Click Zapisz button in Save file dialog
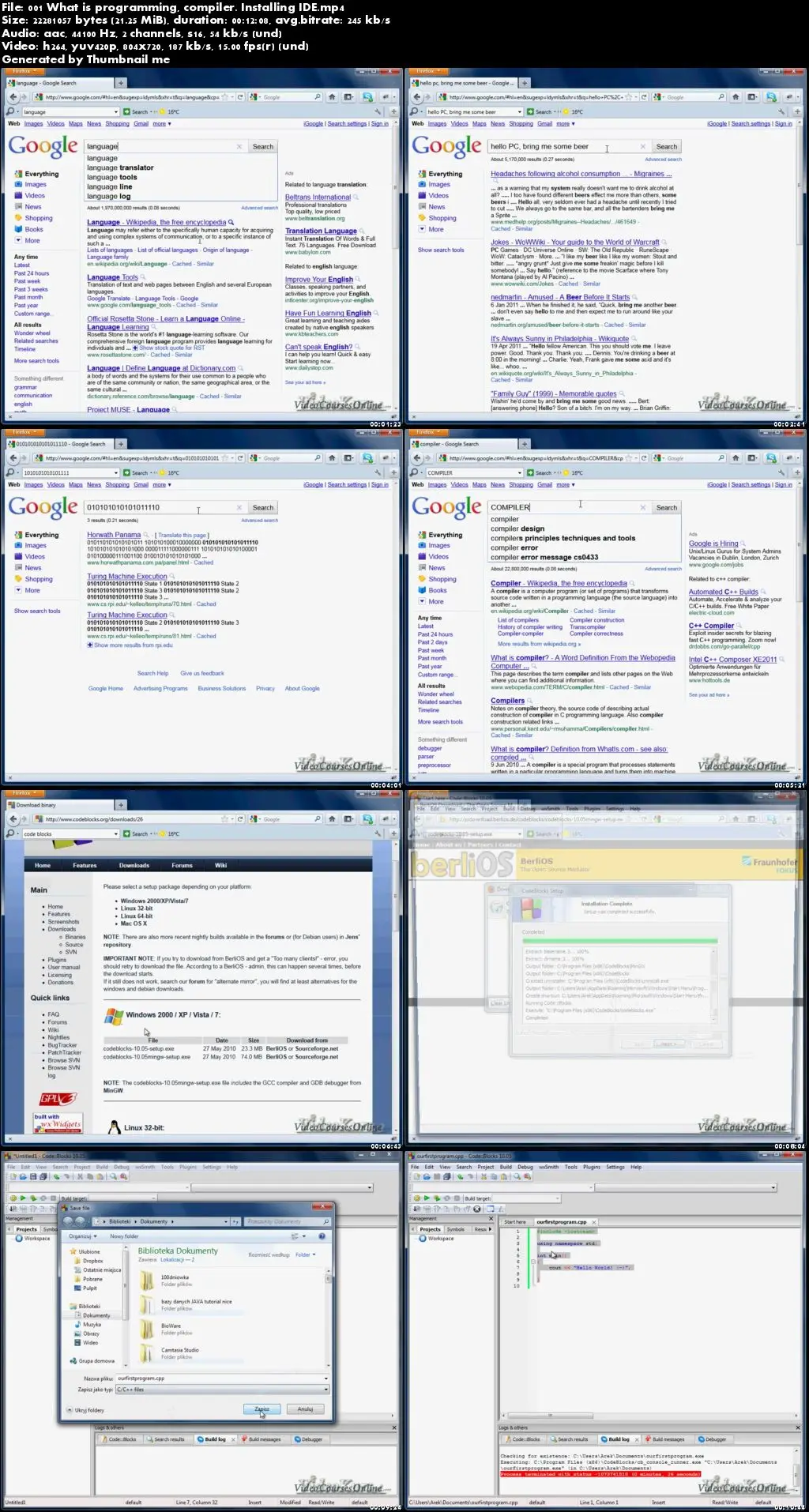Screen dimensions: 809x1512 pyautogui.click(x=262, y=1409)
